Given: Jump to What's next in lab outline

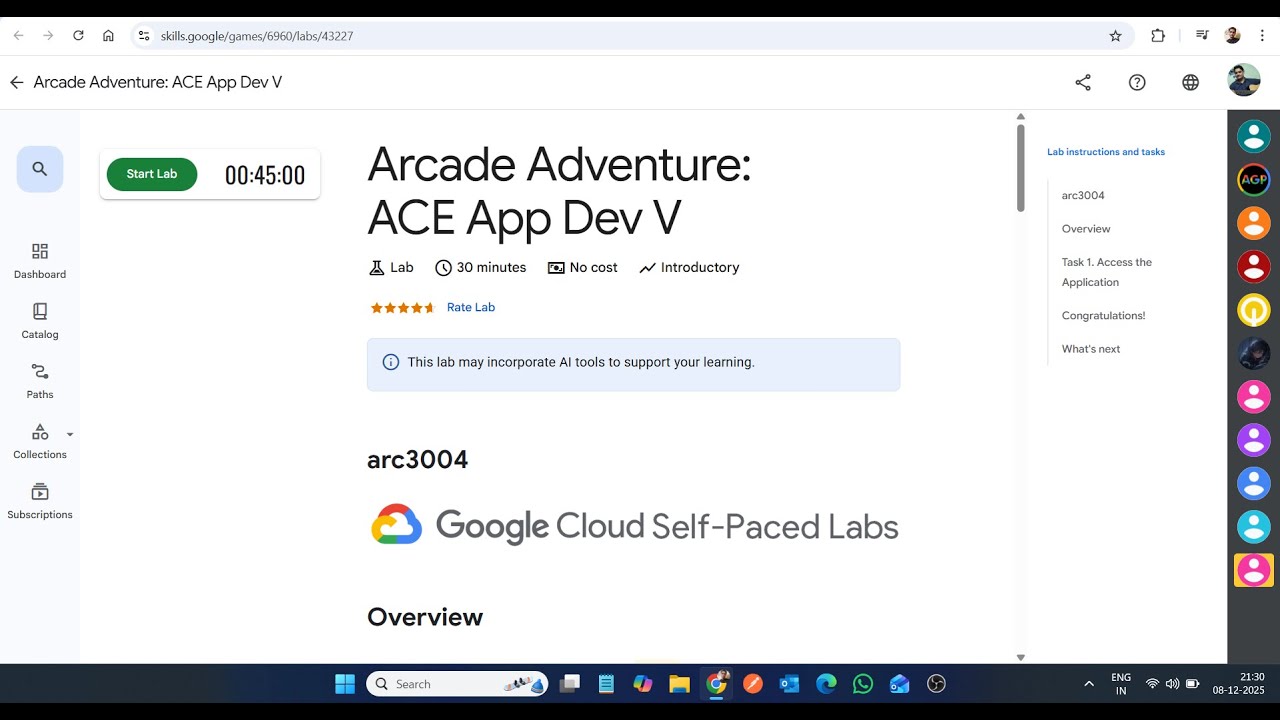Looking at the screenshot, I should click(x=1091, y=349).
